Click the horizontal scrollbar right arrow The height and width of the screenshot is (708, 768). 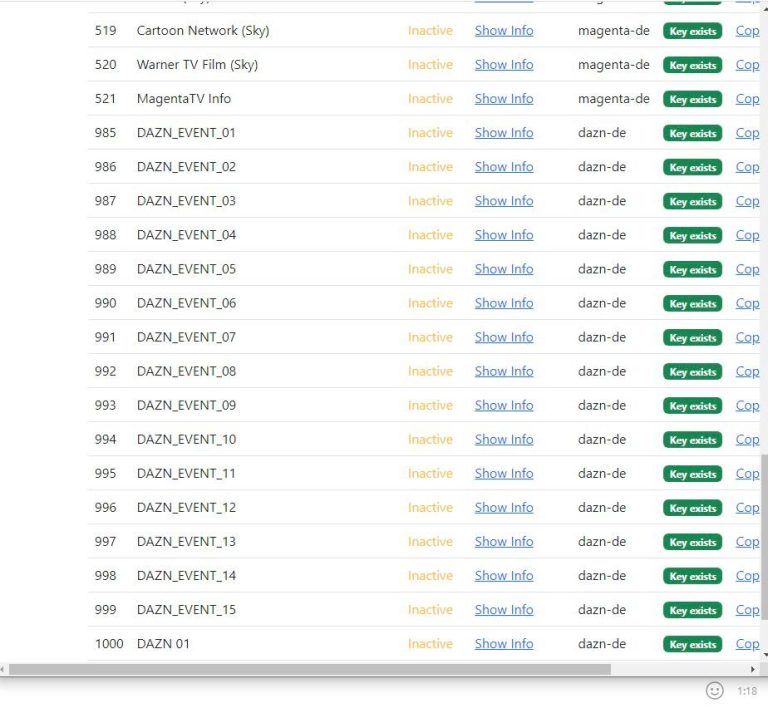point(753,669)
